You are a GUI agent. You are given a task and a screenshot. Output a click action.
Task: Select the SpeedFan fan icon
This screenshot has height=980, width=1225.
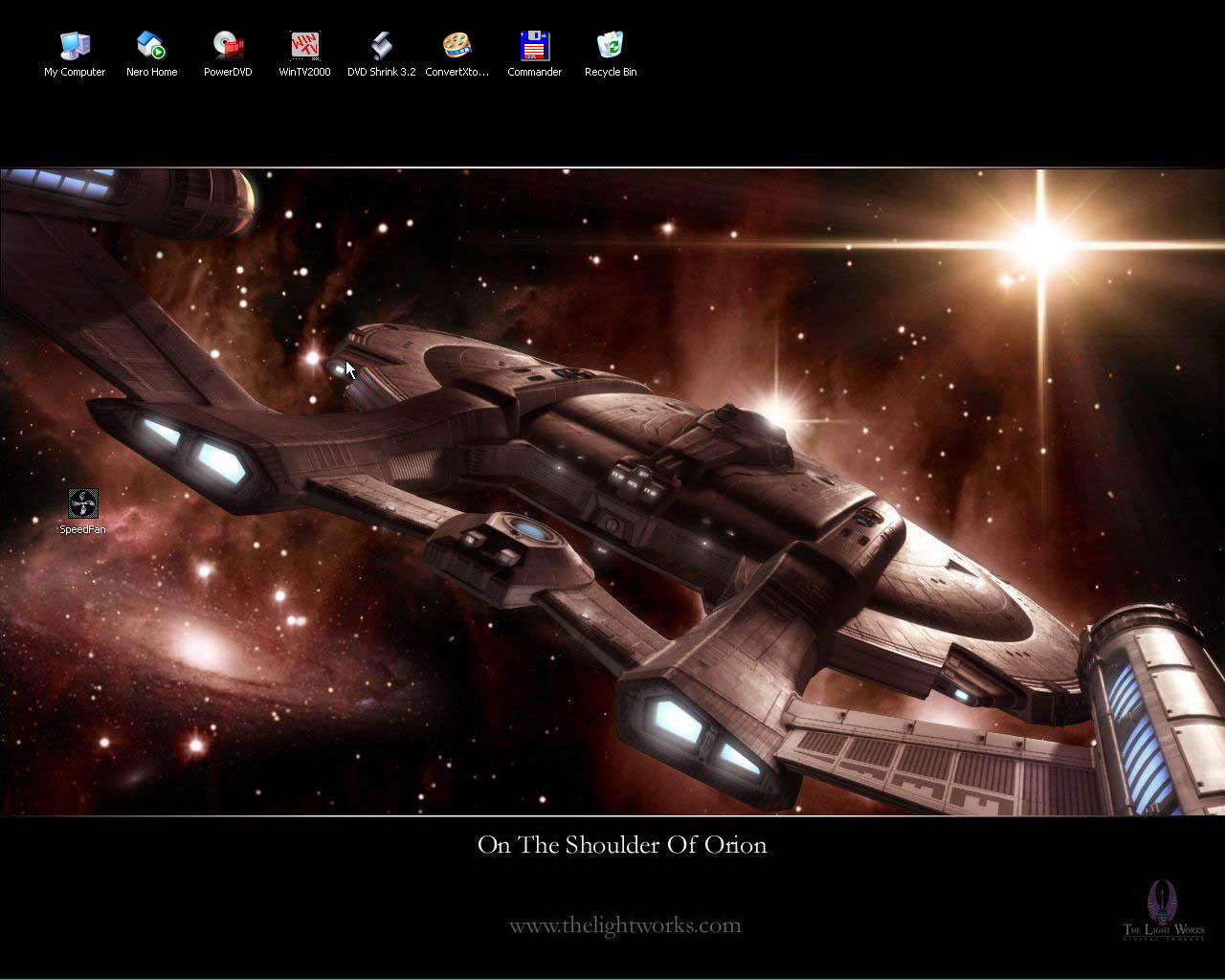(83, 503)
